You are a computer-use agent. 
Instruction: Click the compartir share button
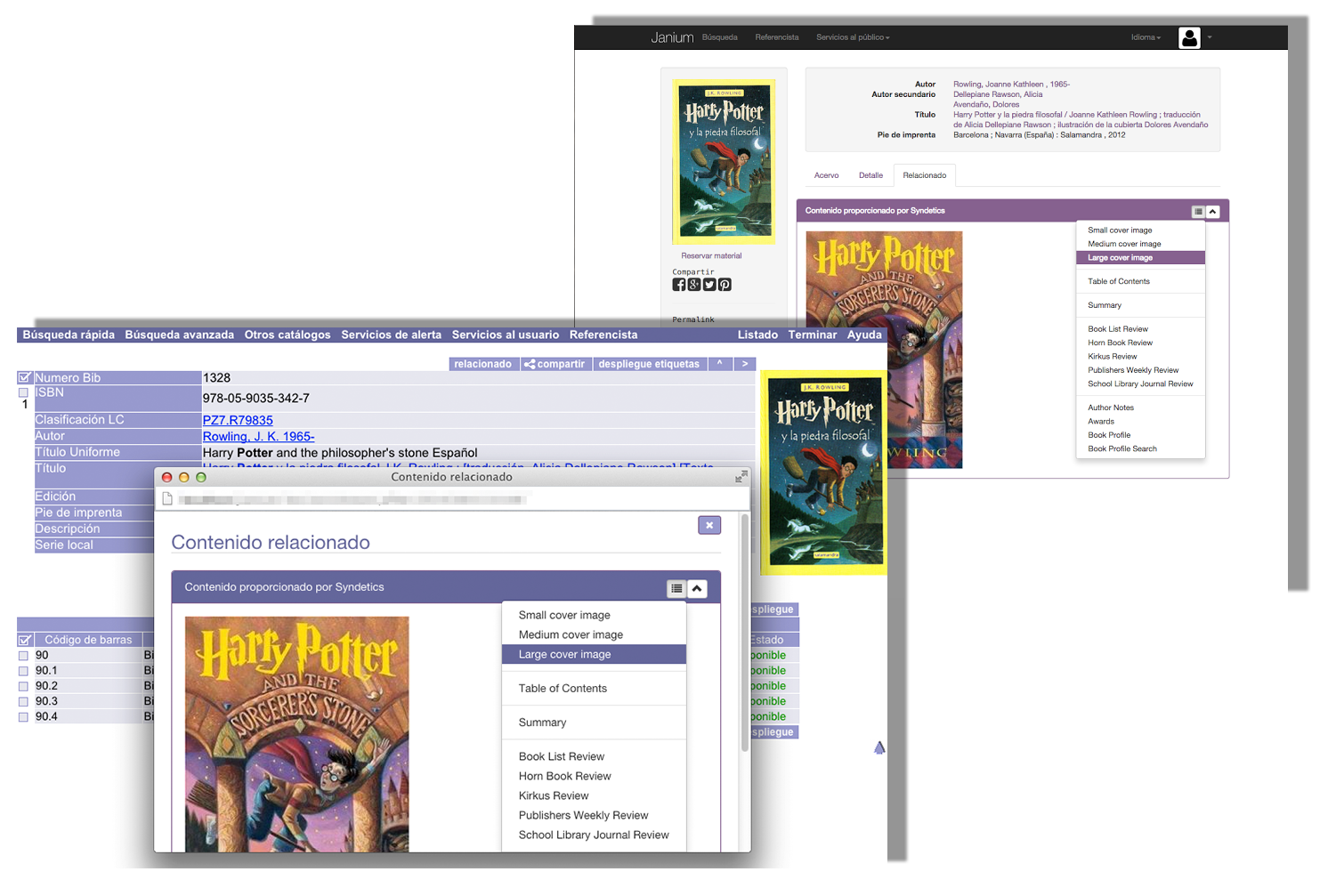[x=555, y=364]
